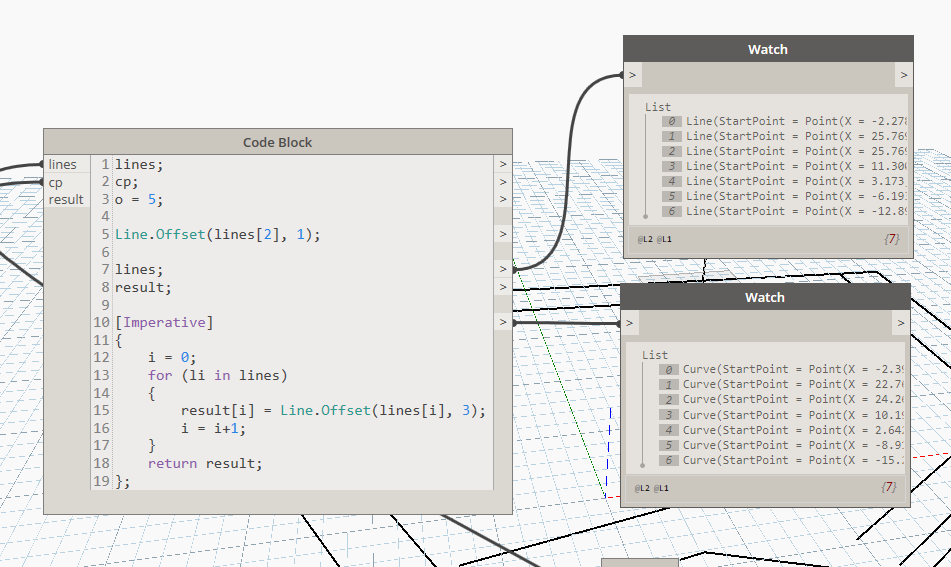Screen dimensions: 951x567
Task: Click the 'o = 5;' code line
Action: point(139,200)
